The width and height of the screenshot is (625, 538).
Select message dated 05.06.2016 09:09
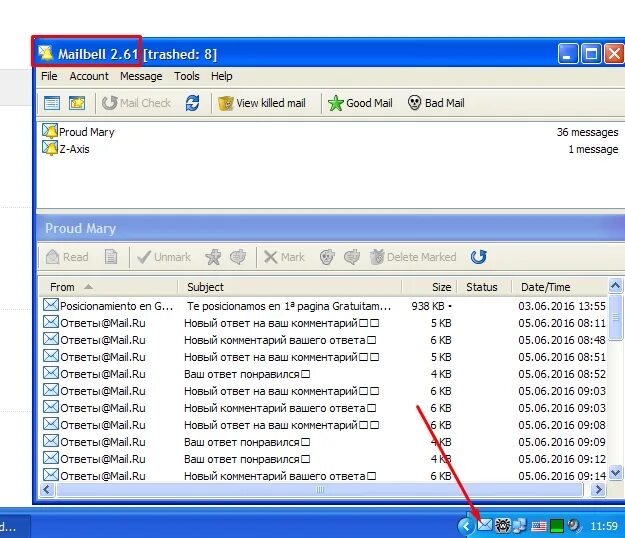pyautogui.click(x=323, y=442)
